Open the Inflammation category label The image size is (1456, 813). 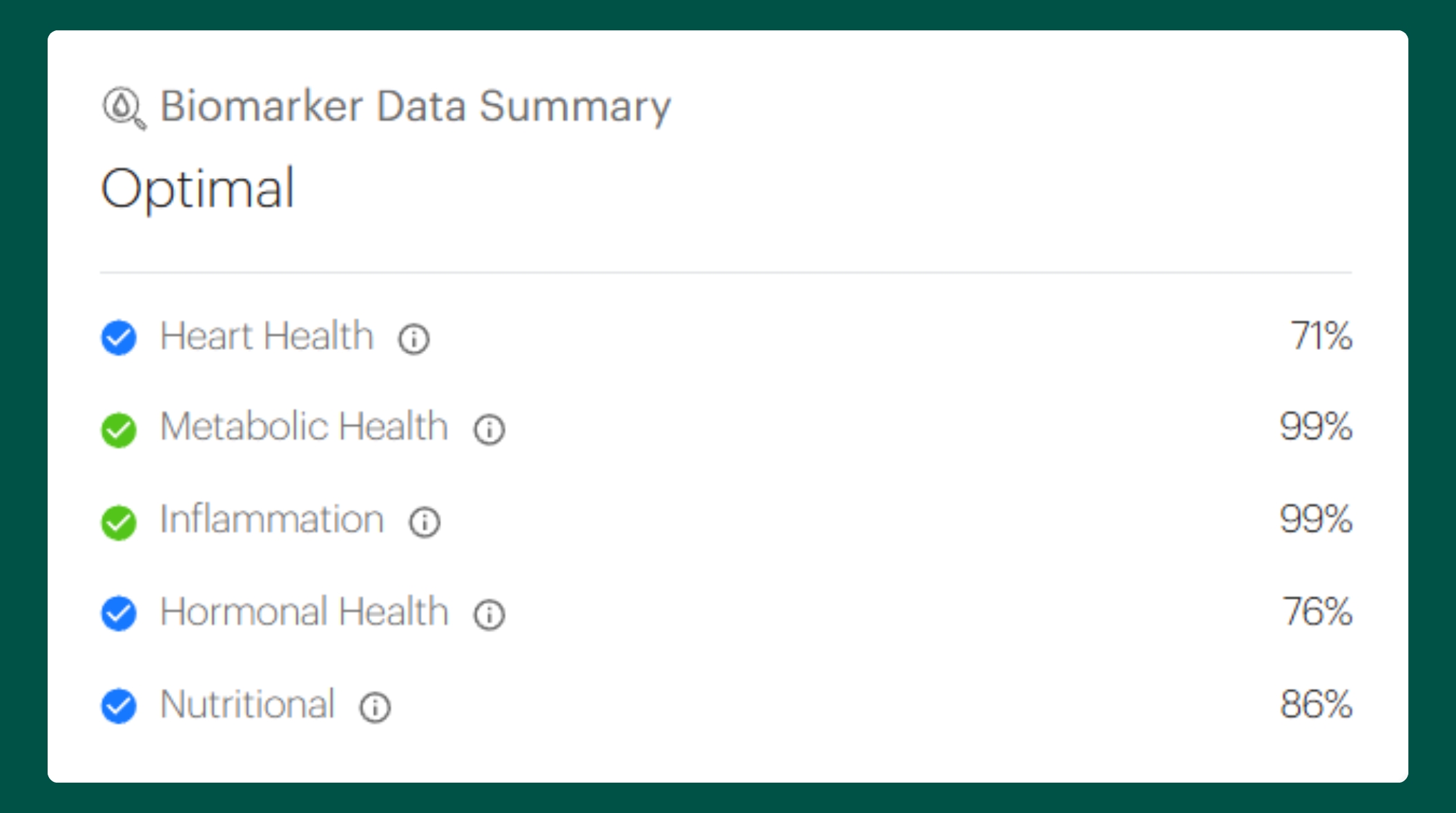point(271,519)
